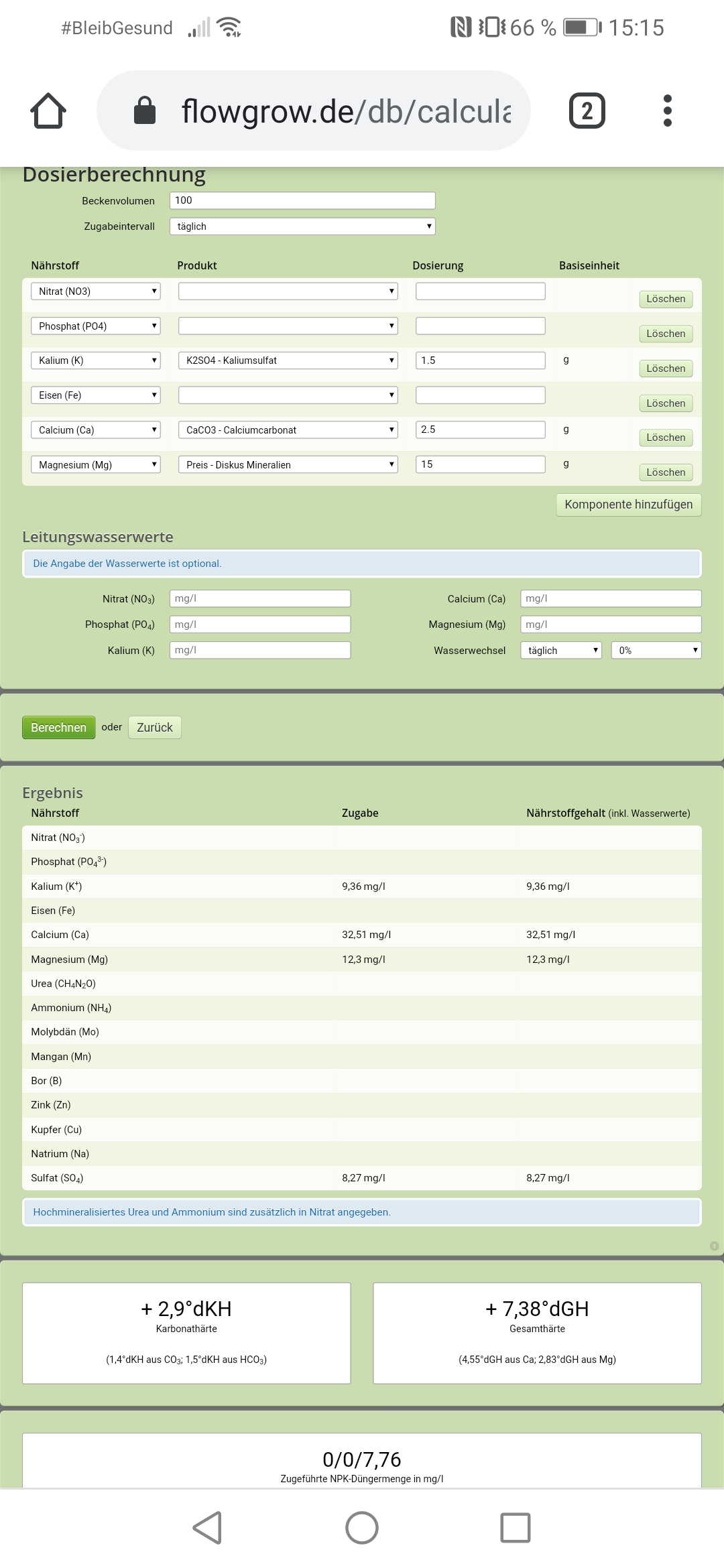Image resolution: width=724 pixels, height=1568 pixels.
Task: Open the browser tab switcher showing 2
Action: click(x=587, y=111)
